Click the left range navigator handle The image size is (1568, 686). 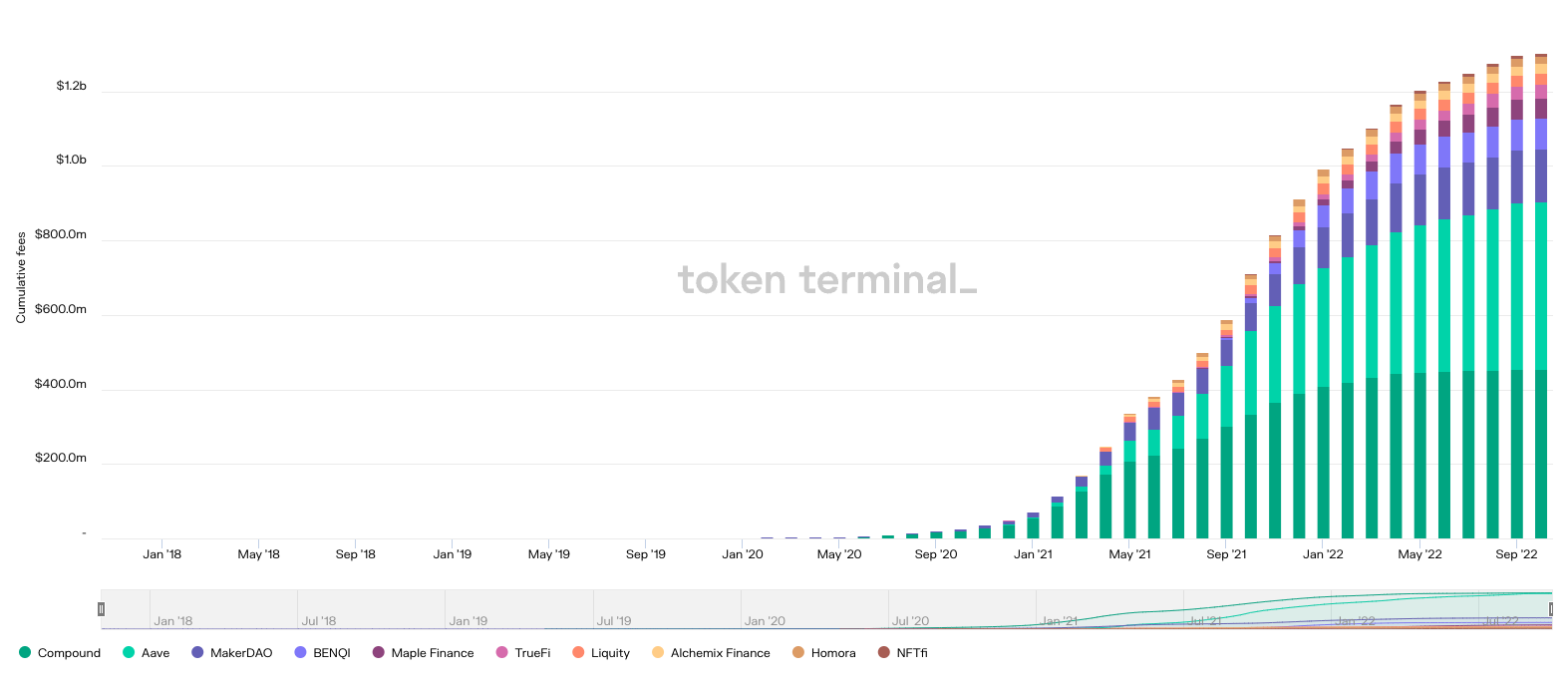[101, 609]
